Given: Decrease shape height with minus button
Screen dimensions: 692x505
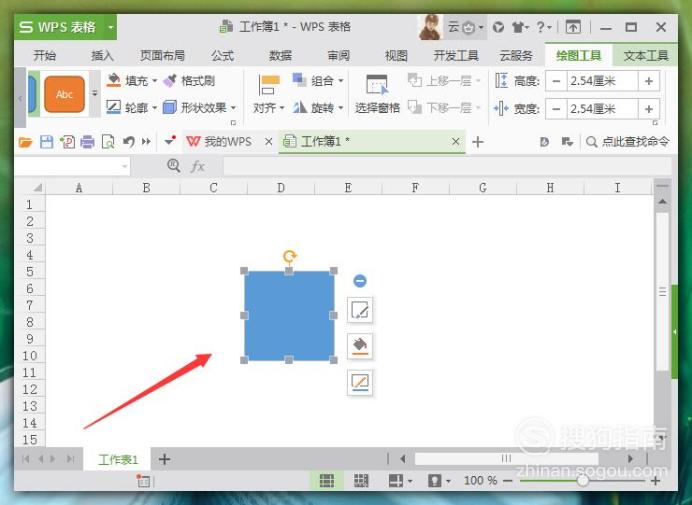Looking at the screenshot, I should click(557, 81).
